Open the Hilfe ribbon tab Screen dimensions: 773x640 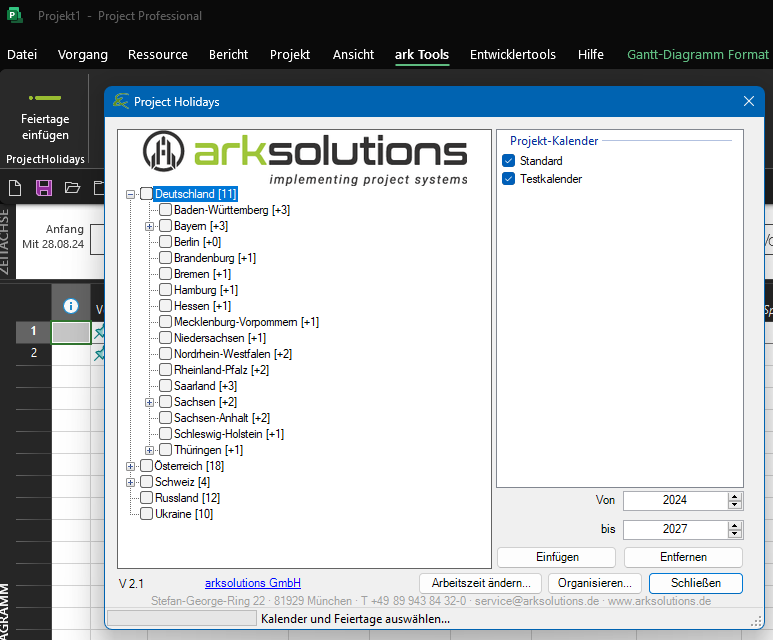pyautogui.click(x=591, y=54)
